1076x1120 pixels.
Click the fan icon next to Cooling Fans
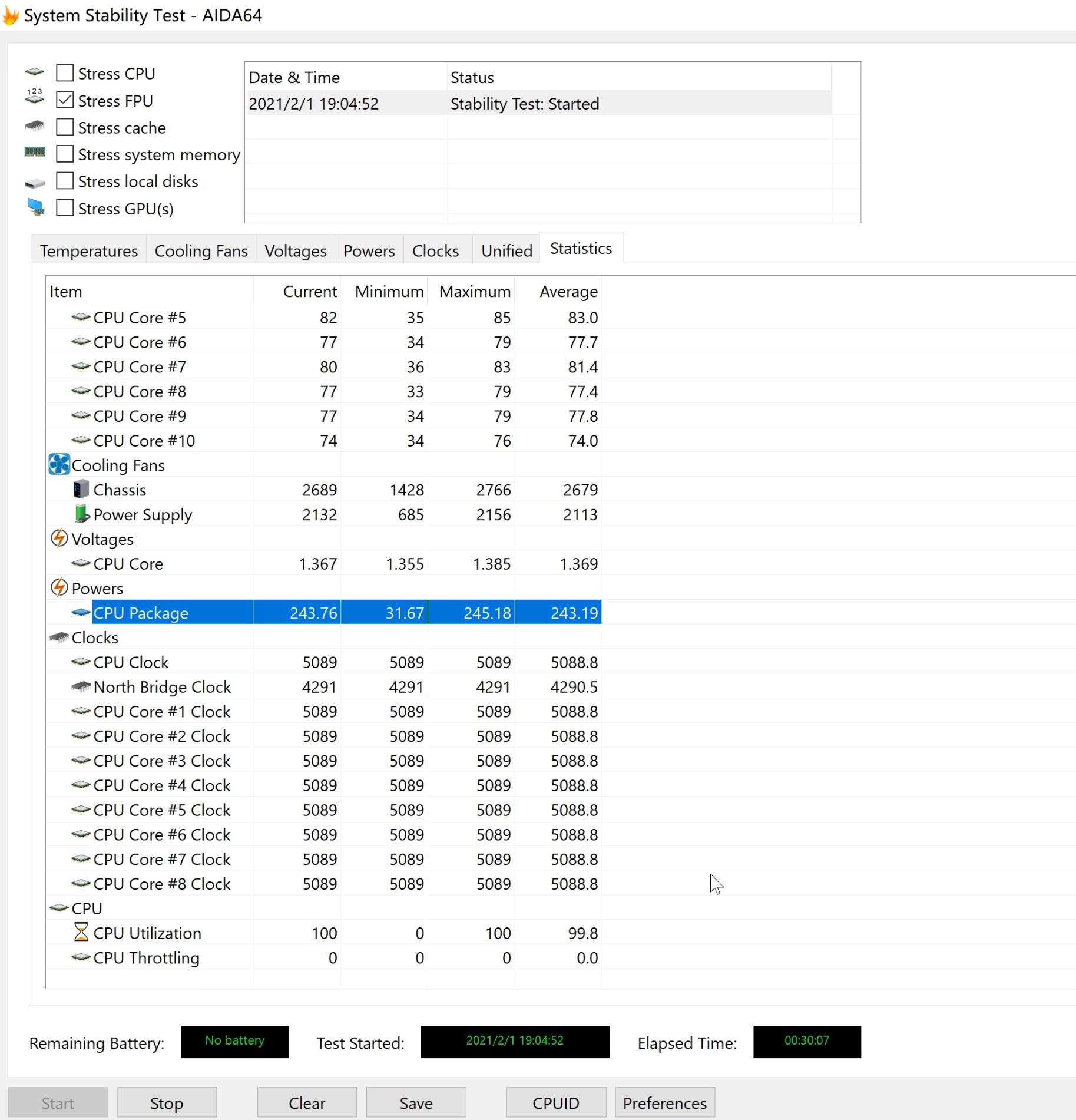coord(59,465)
